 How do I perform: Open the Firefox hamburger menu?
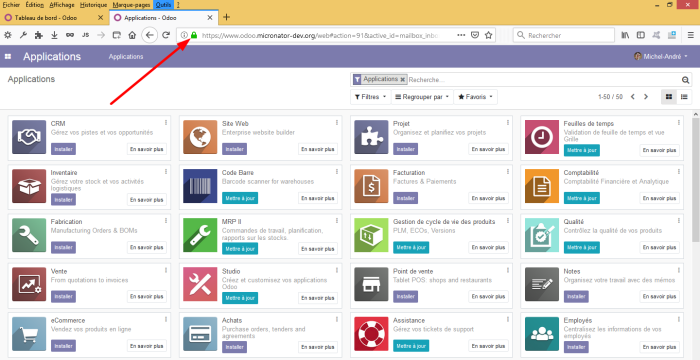(690, 35)
